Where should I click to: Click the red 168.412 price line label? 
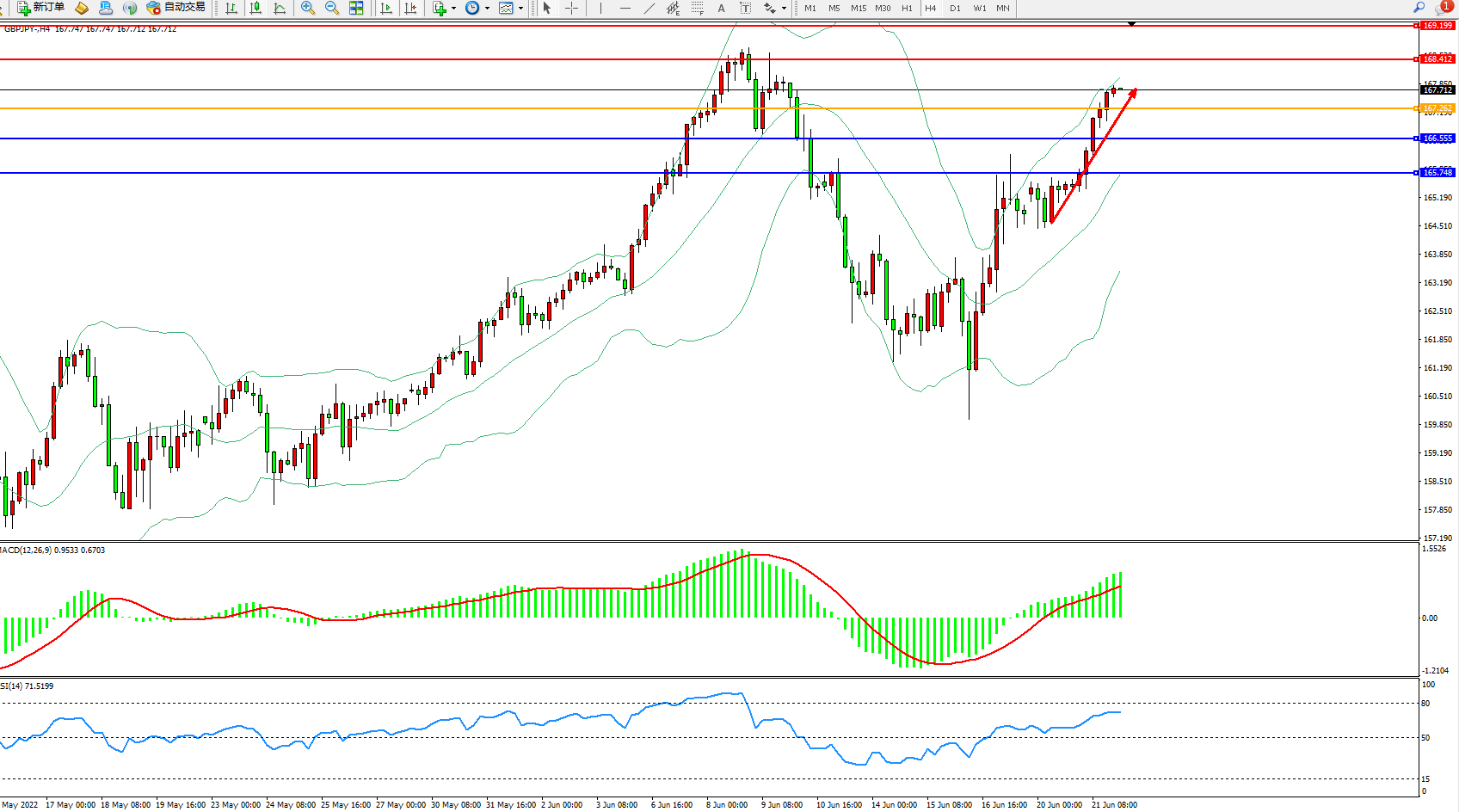click(1436, 59)
